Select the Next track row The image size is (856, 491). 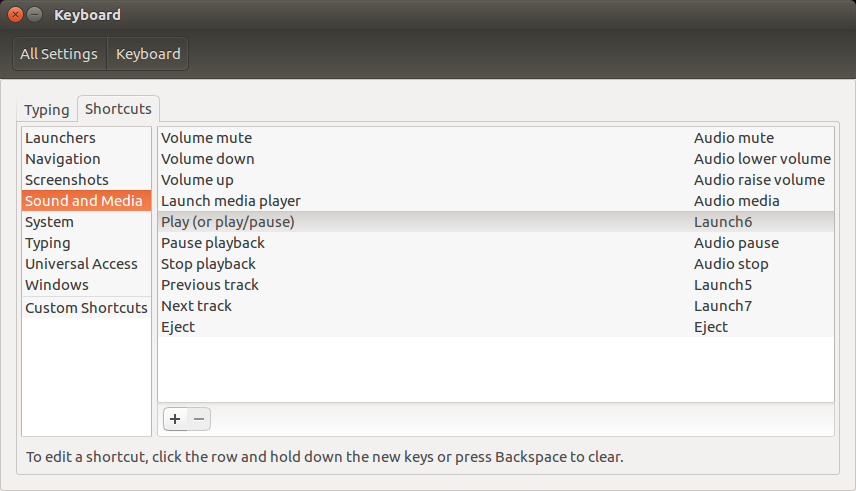click(496, 306)
